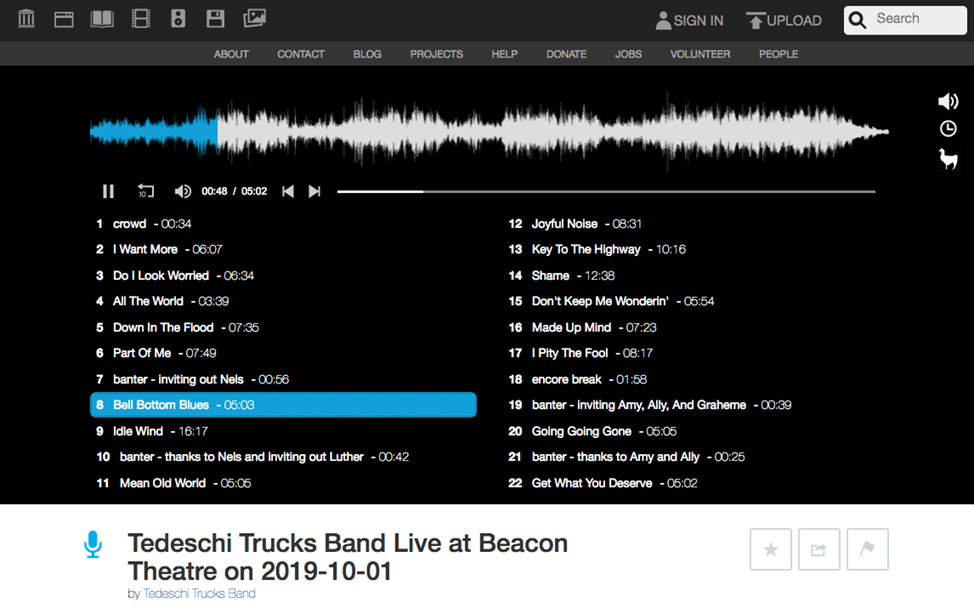
Task: Play track 3 Do I Look Worried
Action: [175, 275]
